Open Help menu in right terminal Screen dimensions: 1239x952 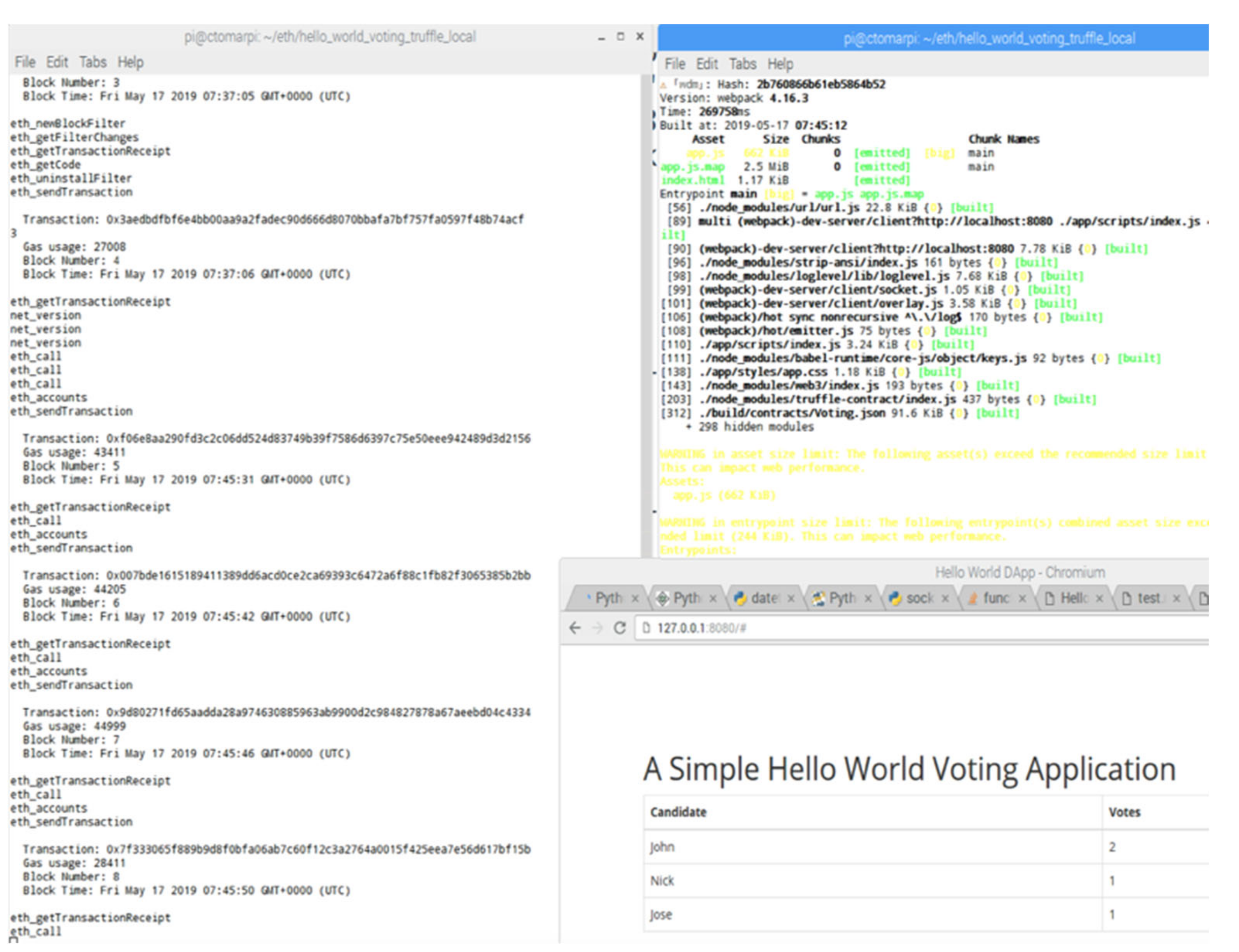(780, 64)
